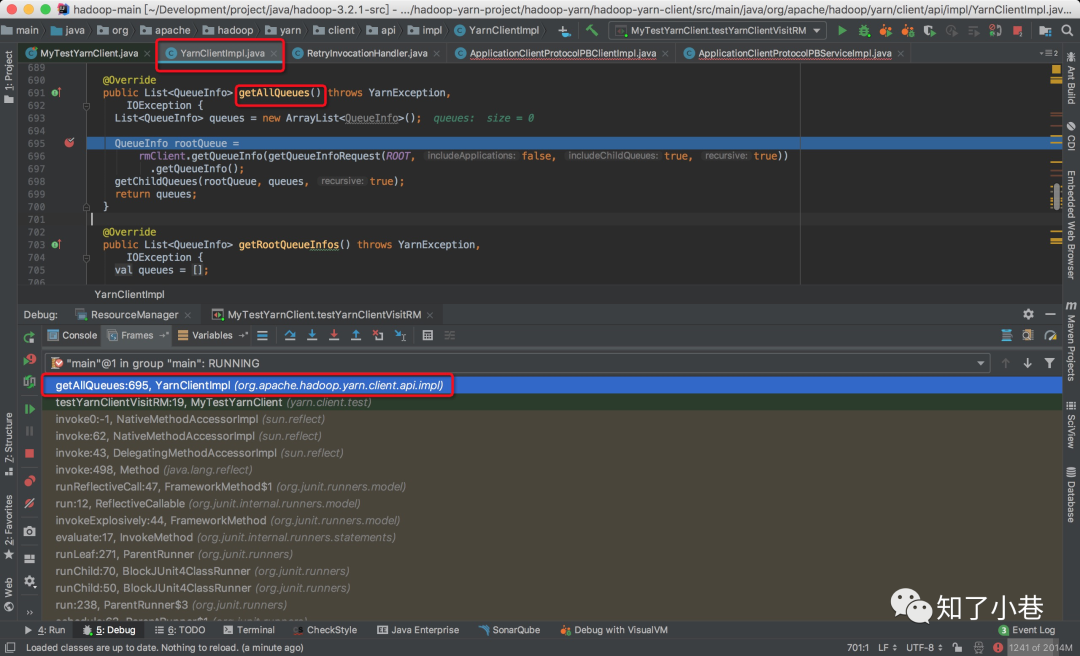The image size is (1080, 656).
Task: Open Evaluate Expression calculator icon
Action: click(427, 336)
